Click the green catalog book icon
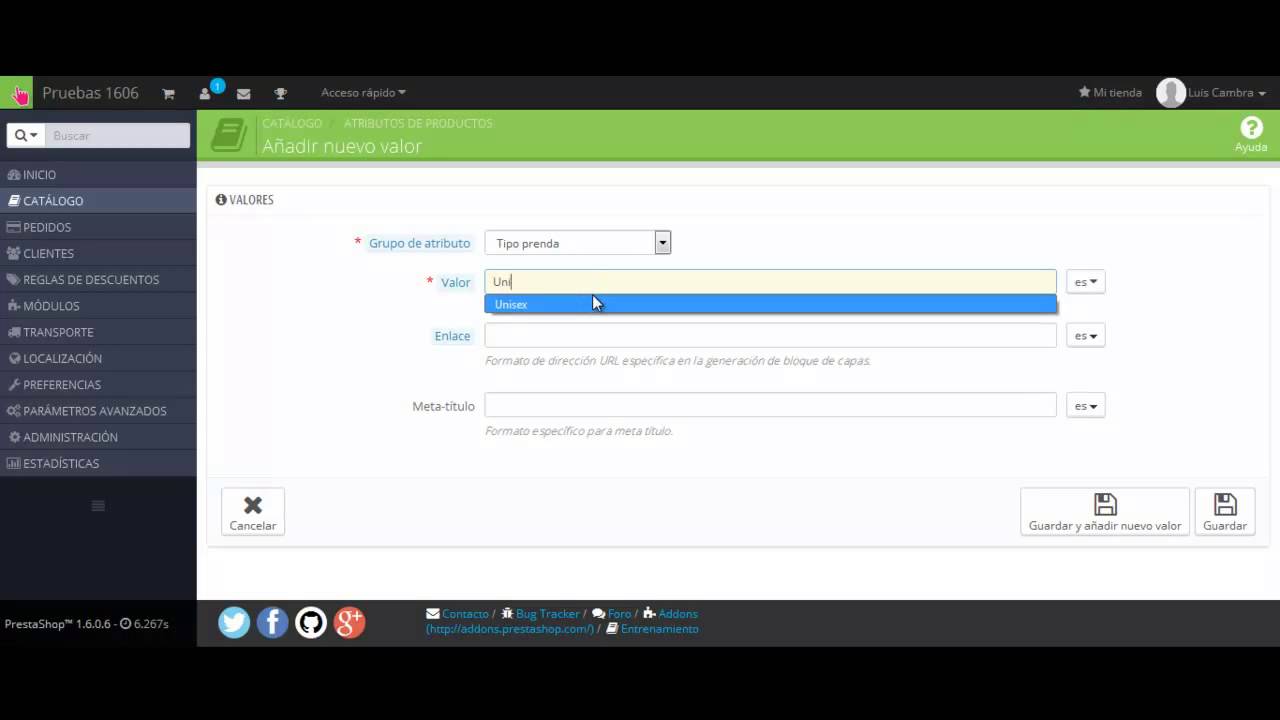This screenshot has width=1280, height=720. click(229, 135)
